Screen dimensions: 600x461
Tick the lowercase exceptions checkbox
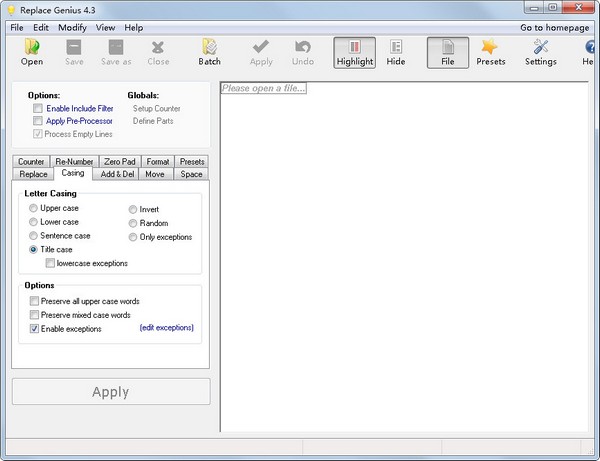[x=50, y=263]
